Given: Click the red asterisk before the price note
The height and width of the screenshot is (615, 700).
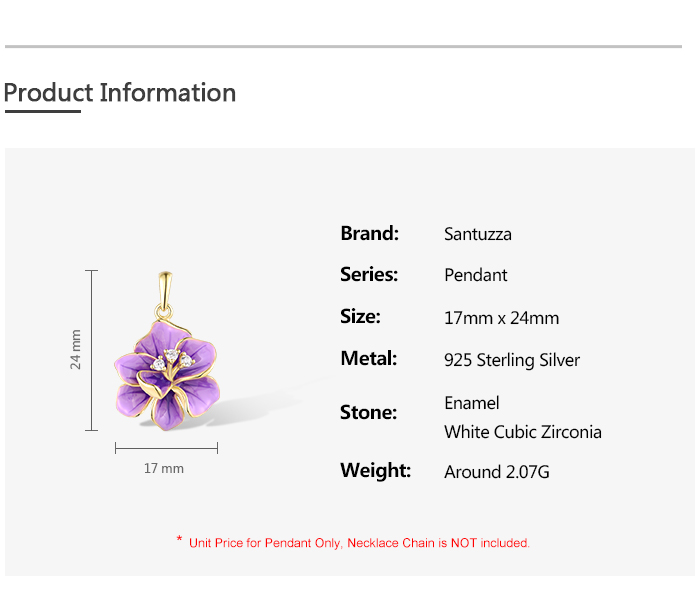Looking at the screenshot, I should pos(179,540).
